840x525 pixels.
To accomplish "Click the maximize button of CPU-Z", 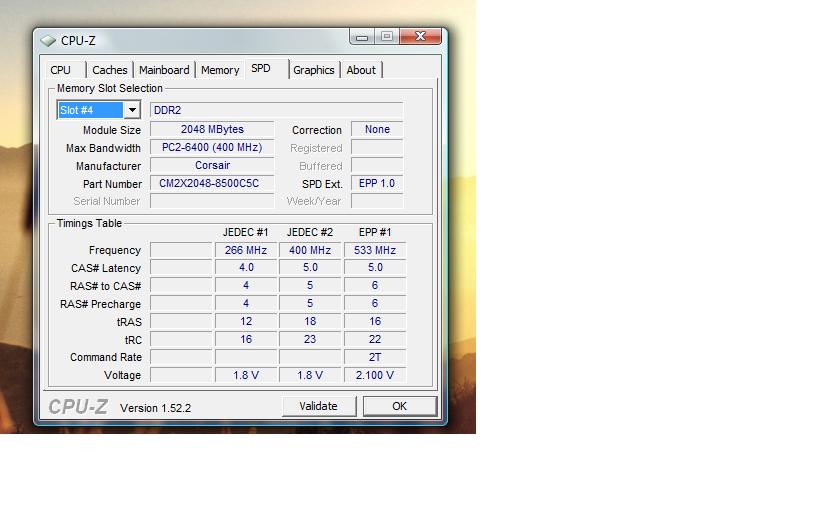I will click(387, 36).
